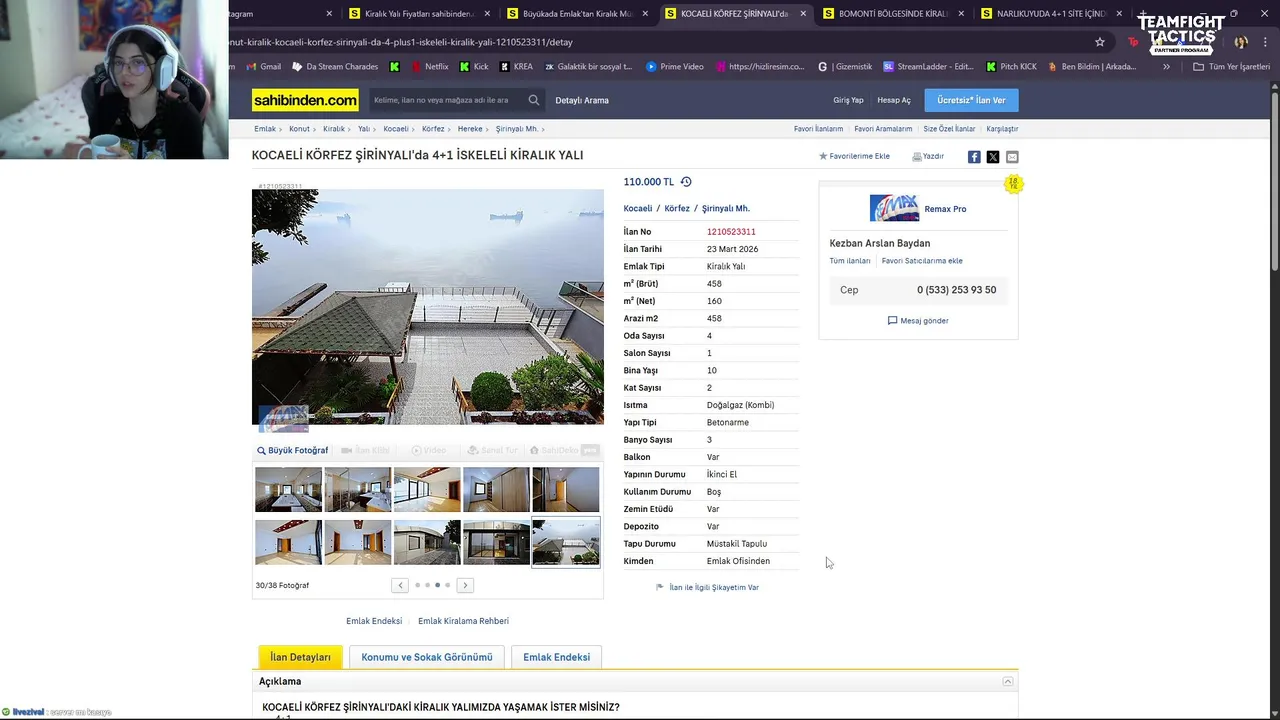The width and height of the screenshot is (1280, 720).
Task: Open the Emlak Kiralama Rehberi link
Action: 463,621
